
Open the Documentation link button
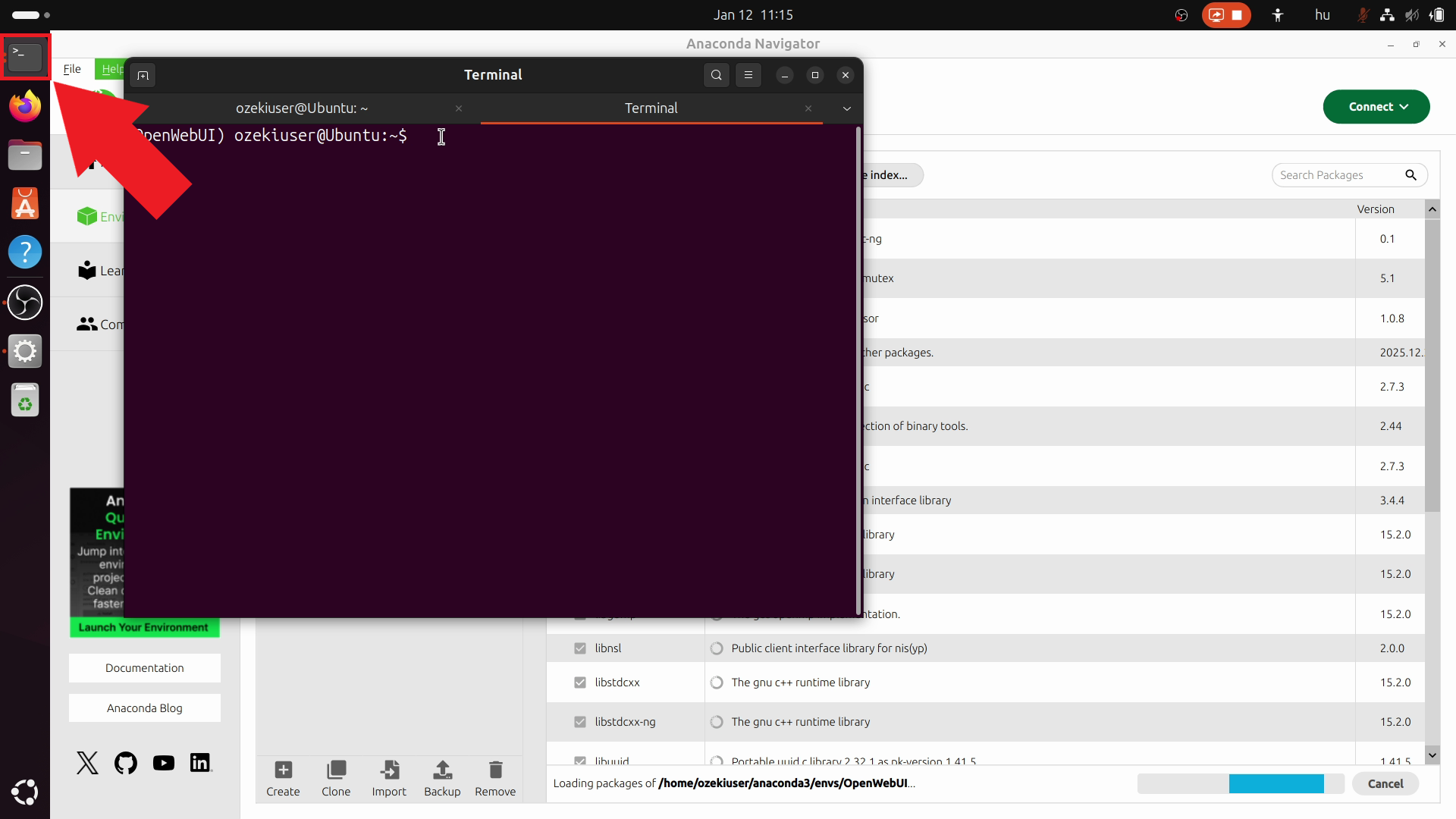144,668
